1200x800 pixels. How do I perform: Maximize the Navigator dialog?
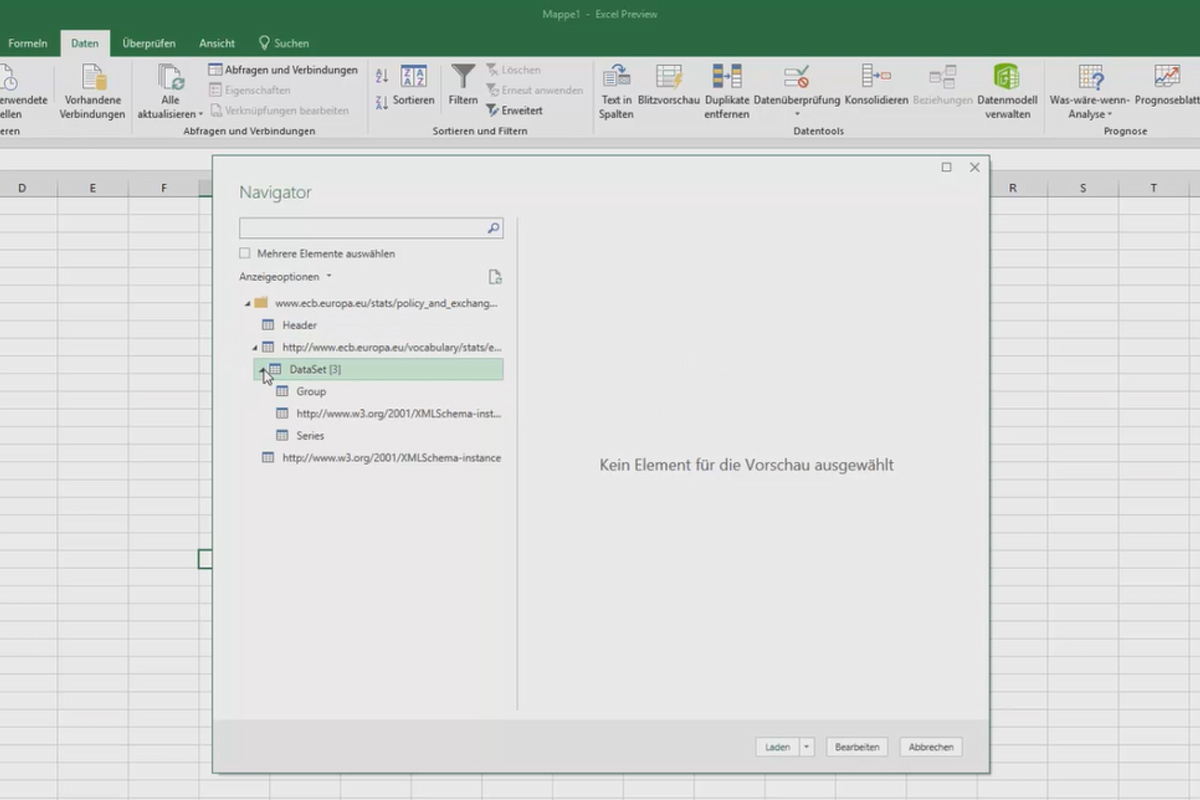[946, 167]
